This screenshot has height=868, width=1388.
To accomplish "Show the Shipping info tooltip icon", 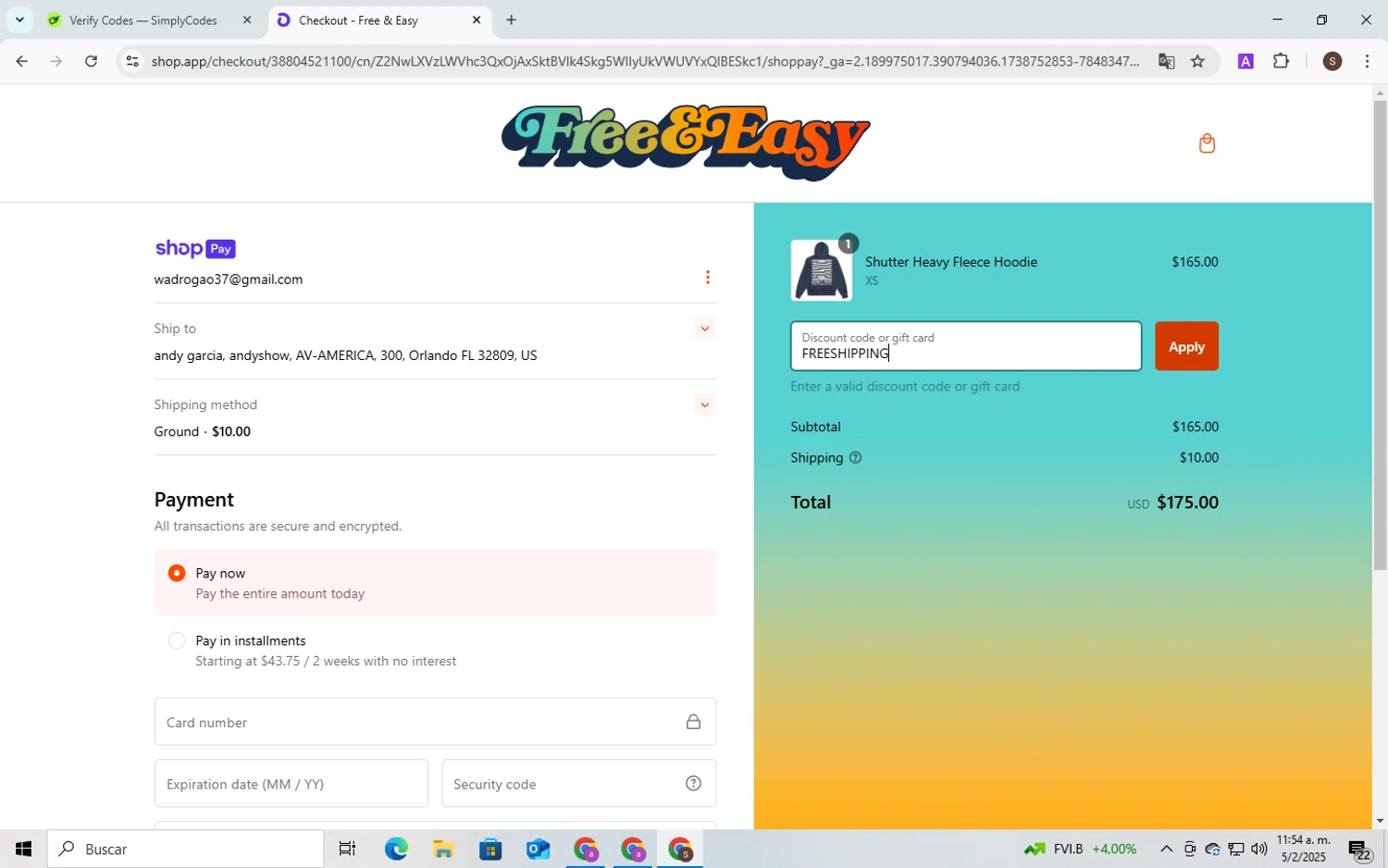I will (x=855, y=457).
